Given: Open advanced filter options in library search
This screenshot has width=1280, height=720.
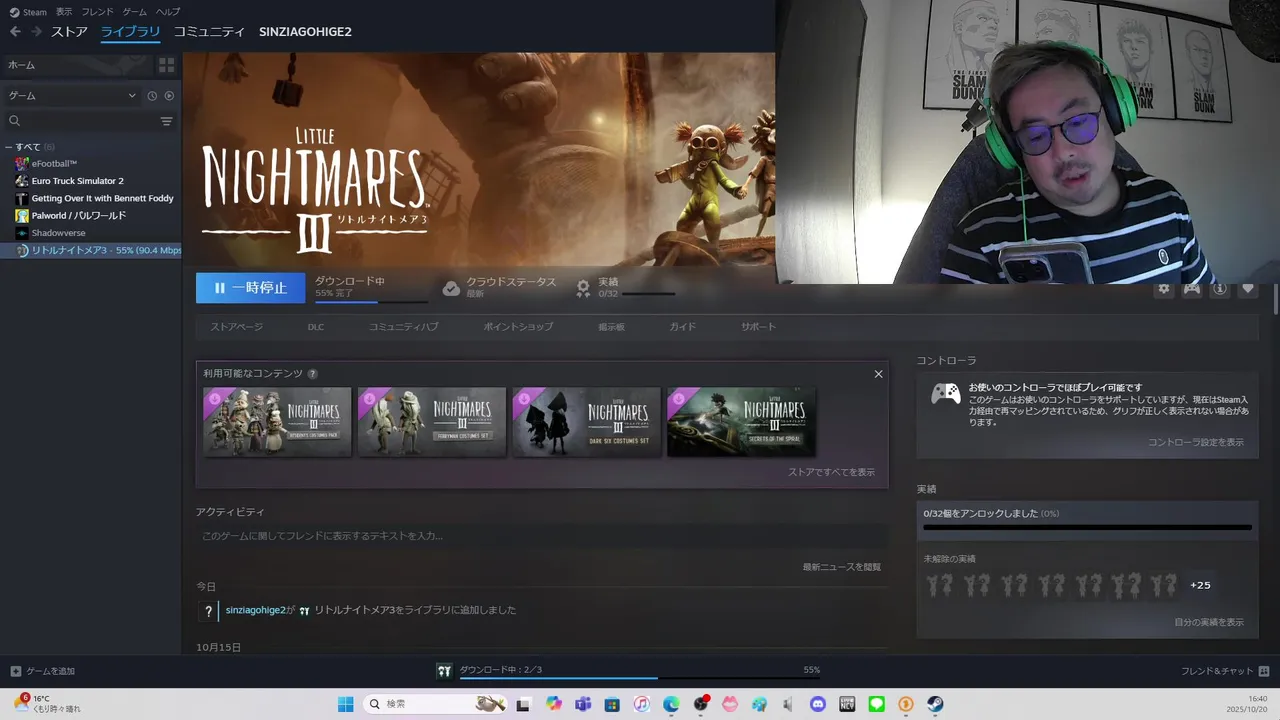Looking at the screenshot, I should [167, 121].
